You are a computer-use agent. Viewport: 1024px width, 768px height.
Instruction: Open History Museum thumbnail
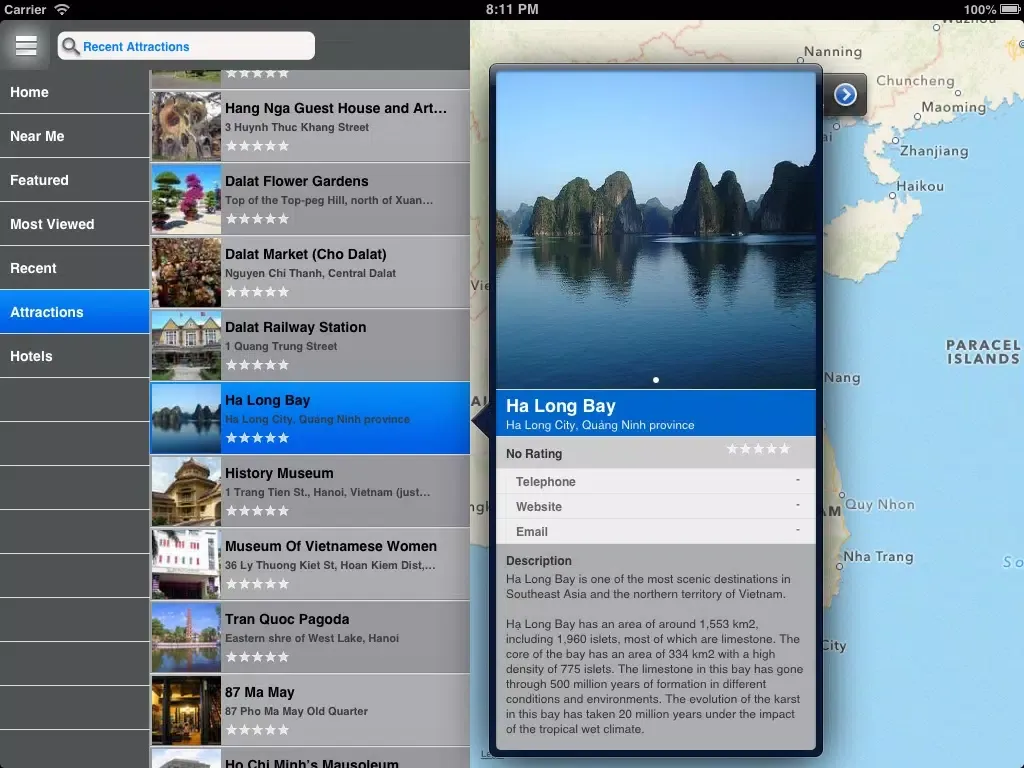tap(186, 491)
